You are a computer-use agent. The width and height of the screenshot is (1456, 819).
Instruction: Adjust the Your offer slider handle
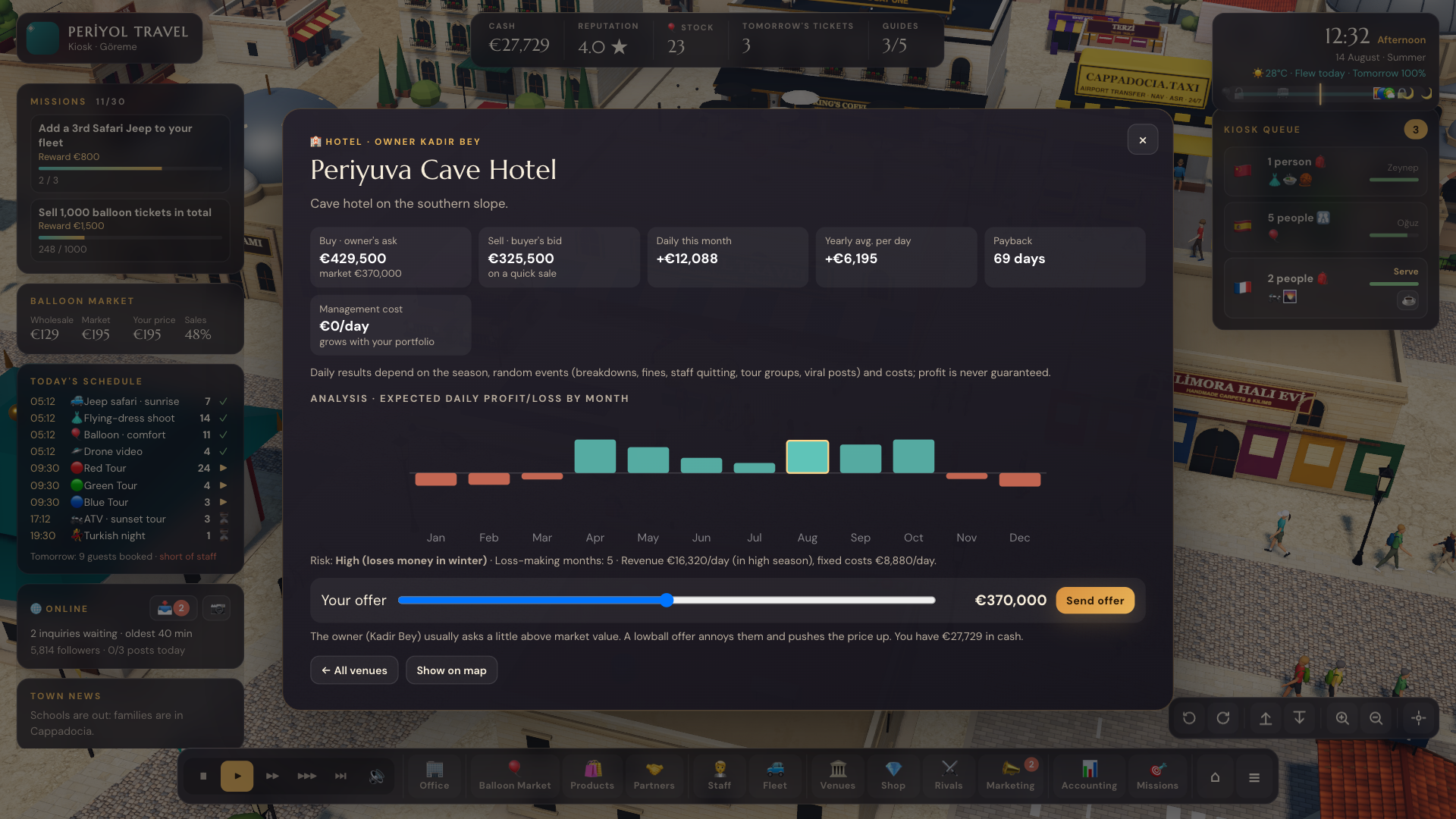(x=667, y=600)
